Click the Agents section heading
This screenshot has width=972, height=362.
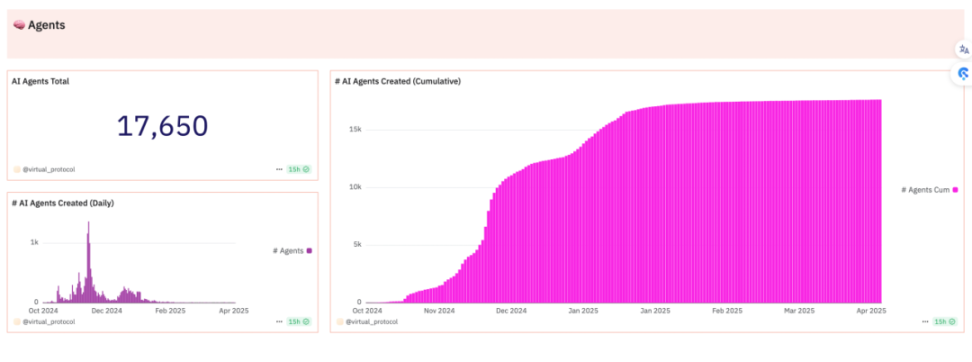point(46,25)
